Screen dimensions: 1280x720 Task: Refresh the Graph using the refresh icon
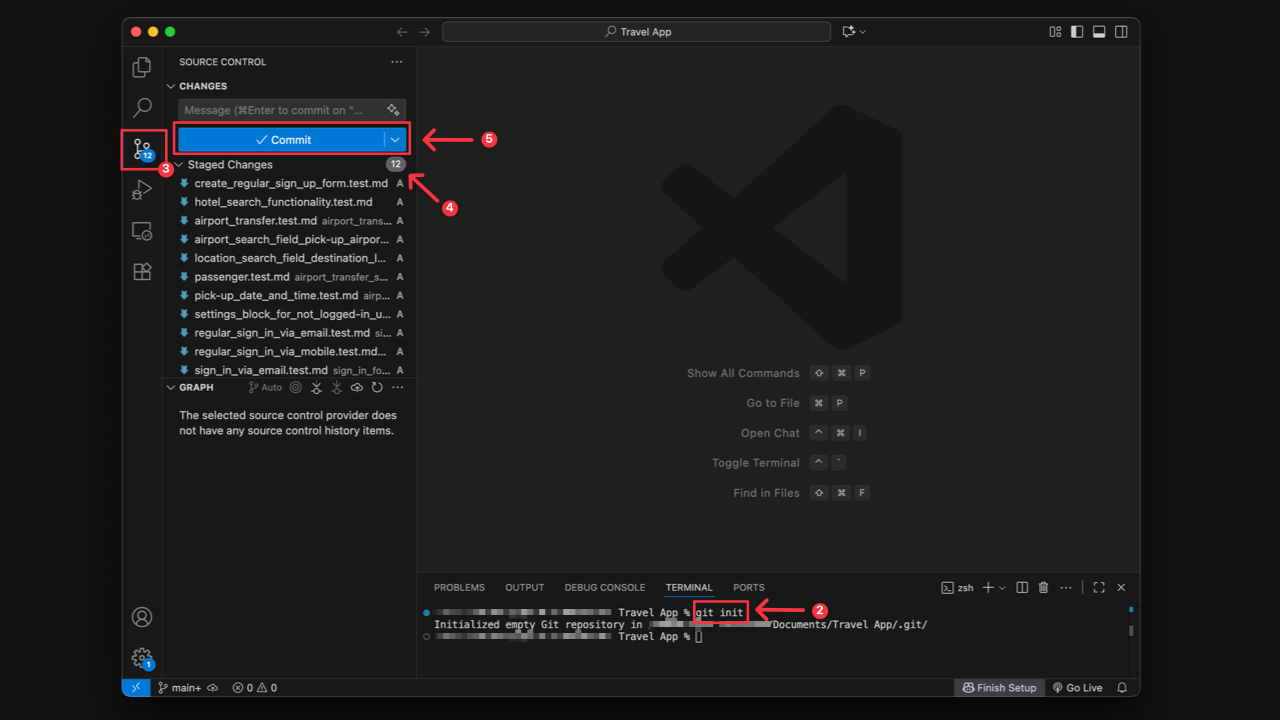(x=377, y=387)
